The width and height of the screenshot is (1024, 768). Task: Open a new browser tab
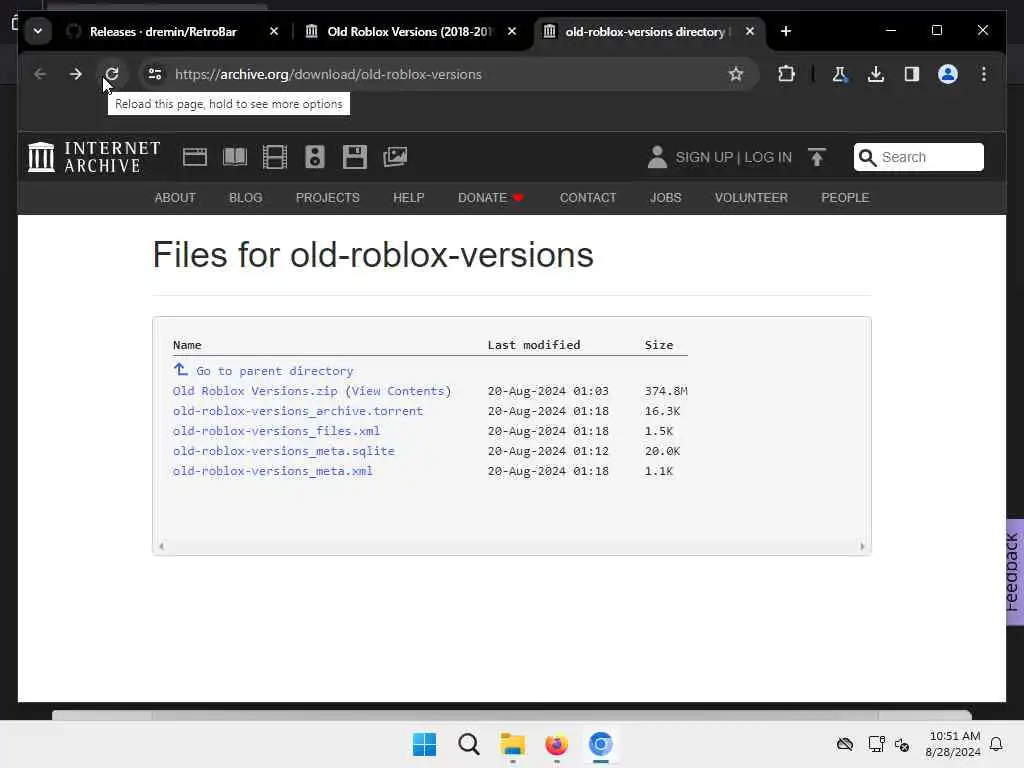click(x=786, y=31)
